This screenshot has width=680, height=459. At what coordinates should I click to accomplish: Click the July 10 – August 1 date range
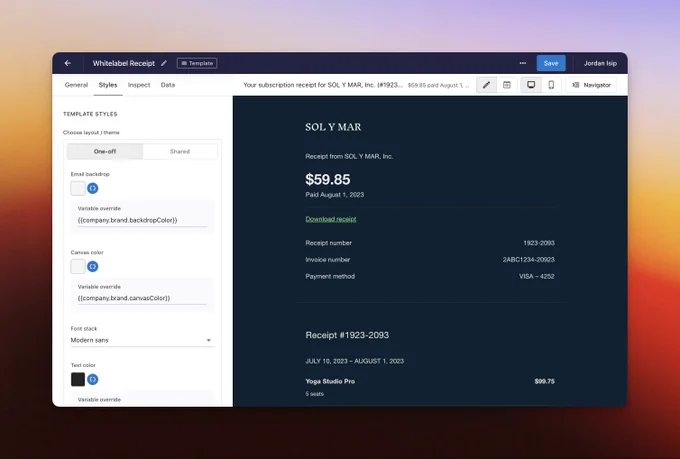pyautogui.click(x=355, y=361)
